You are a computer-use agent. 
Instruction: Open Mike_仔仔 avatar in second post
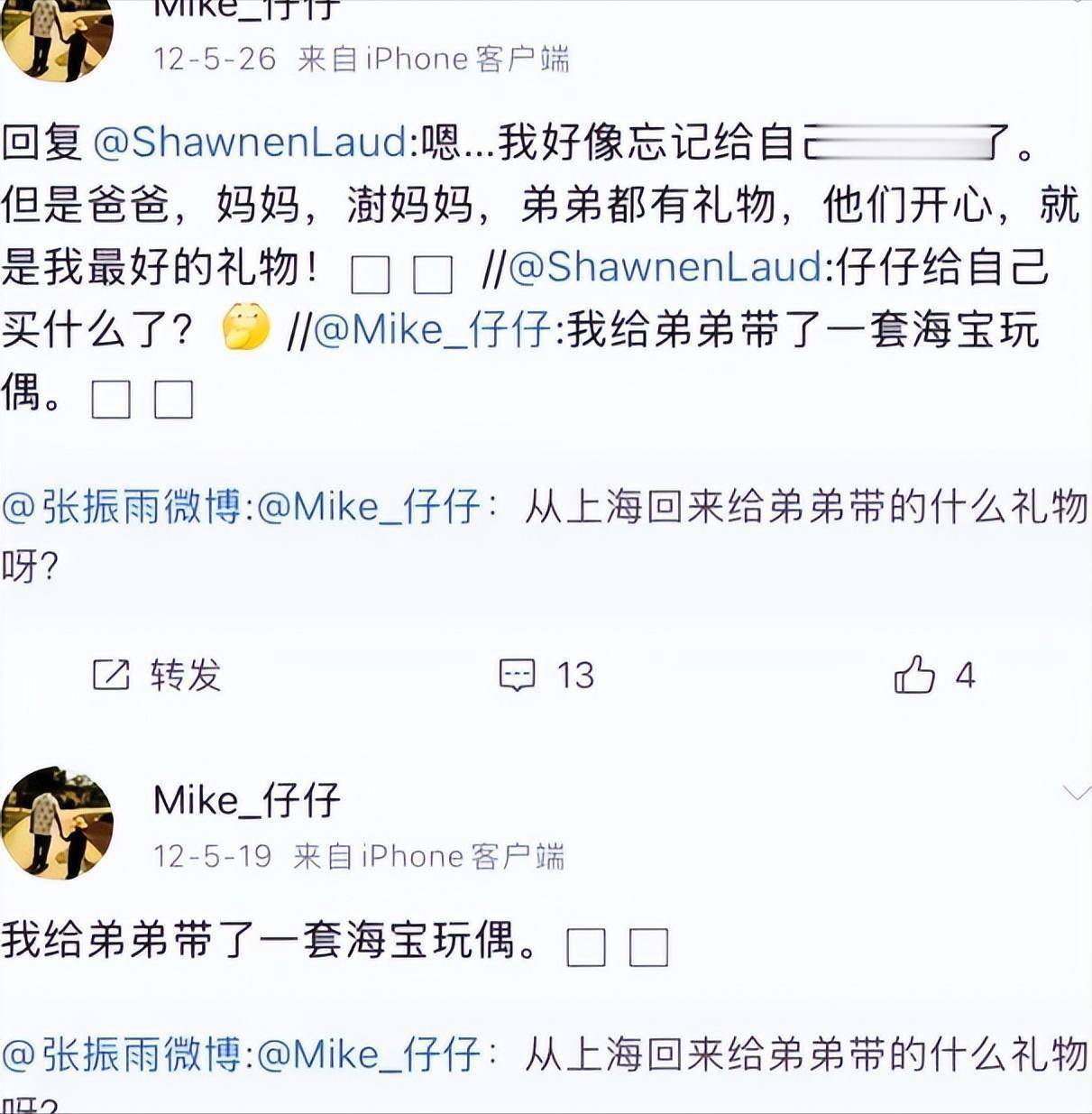pyautogui.click(x=58, y=824)
